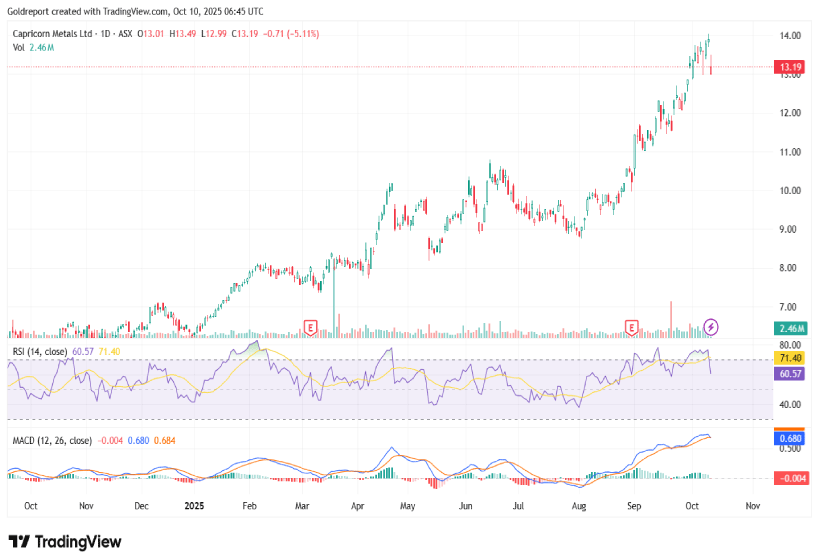Click the purple 60.57 RSI axis tag
This screenshot has height=553, width=814.
[790, 373]
